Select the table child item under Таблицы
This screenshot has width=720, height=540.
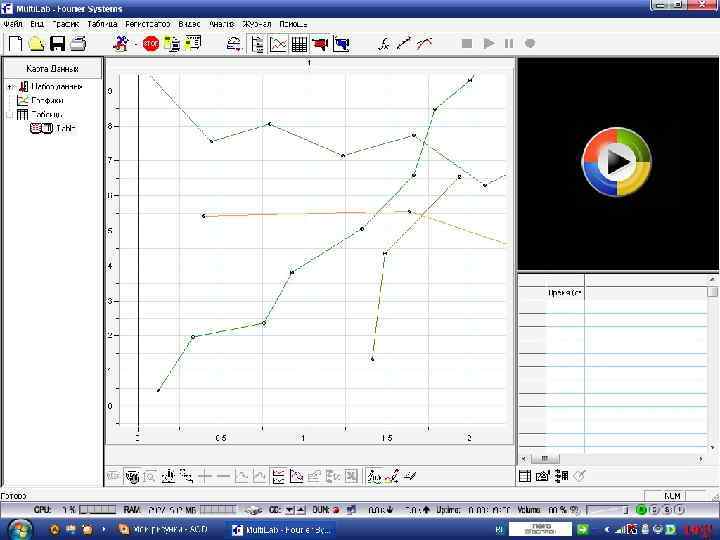(x=52, y=129)
